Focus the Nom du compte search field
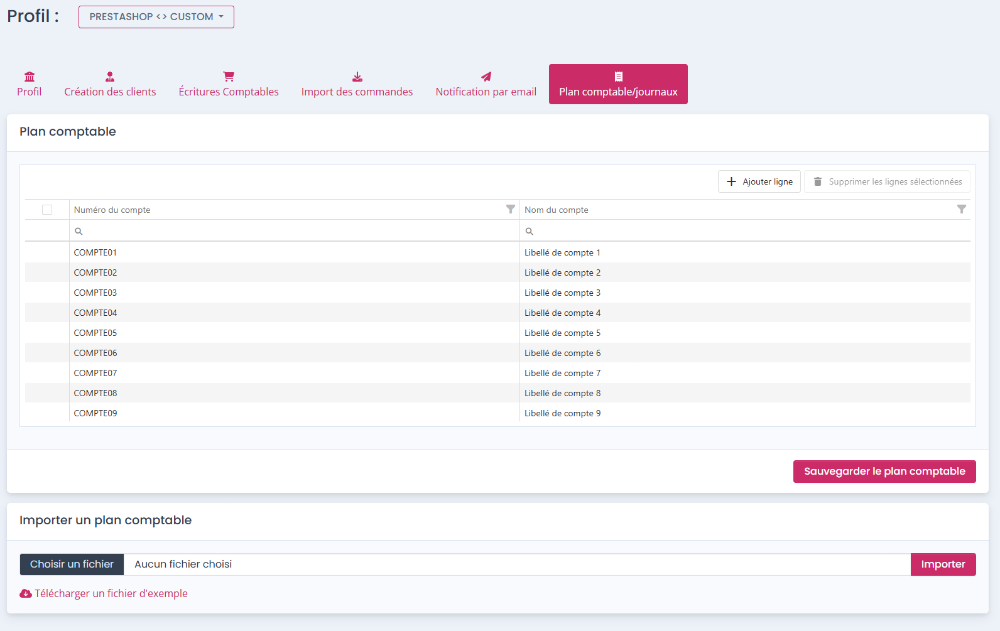Image resolution: width=1000 pixels, height=631 pixels. click(x=745, y=231)
